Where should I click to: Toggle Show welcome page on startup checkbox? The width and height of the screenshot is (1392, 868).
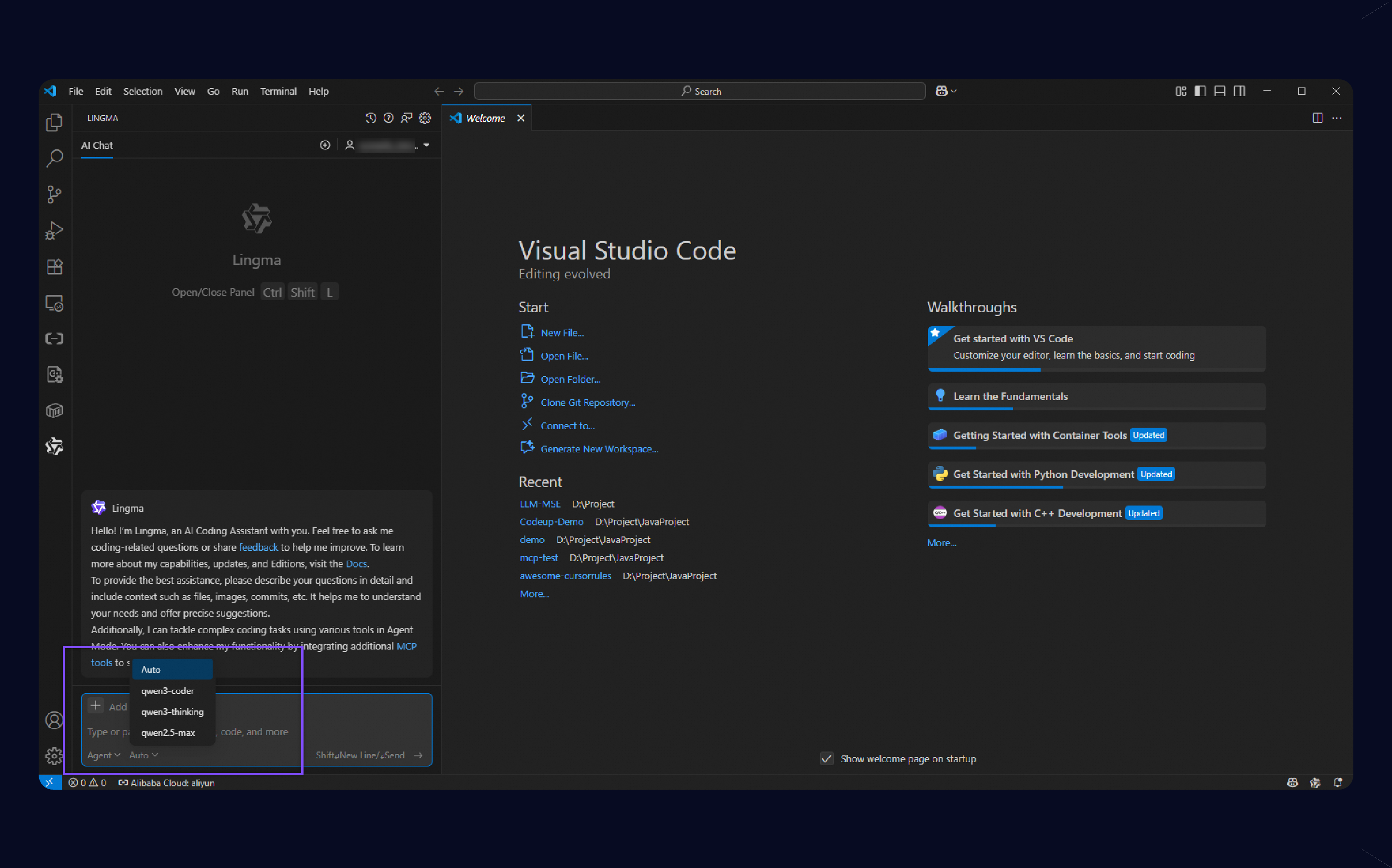(x=826, y=758)
